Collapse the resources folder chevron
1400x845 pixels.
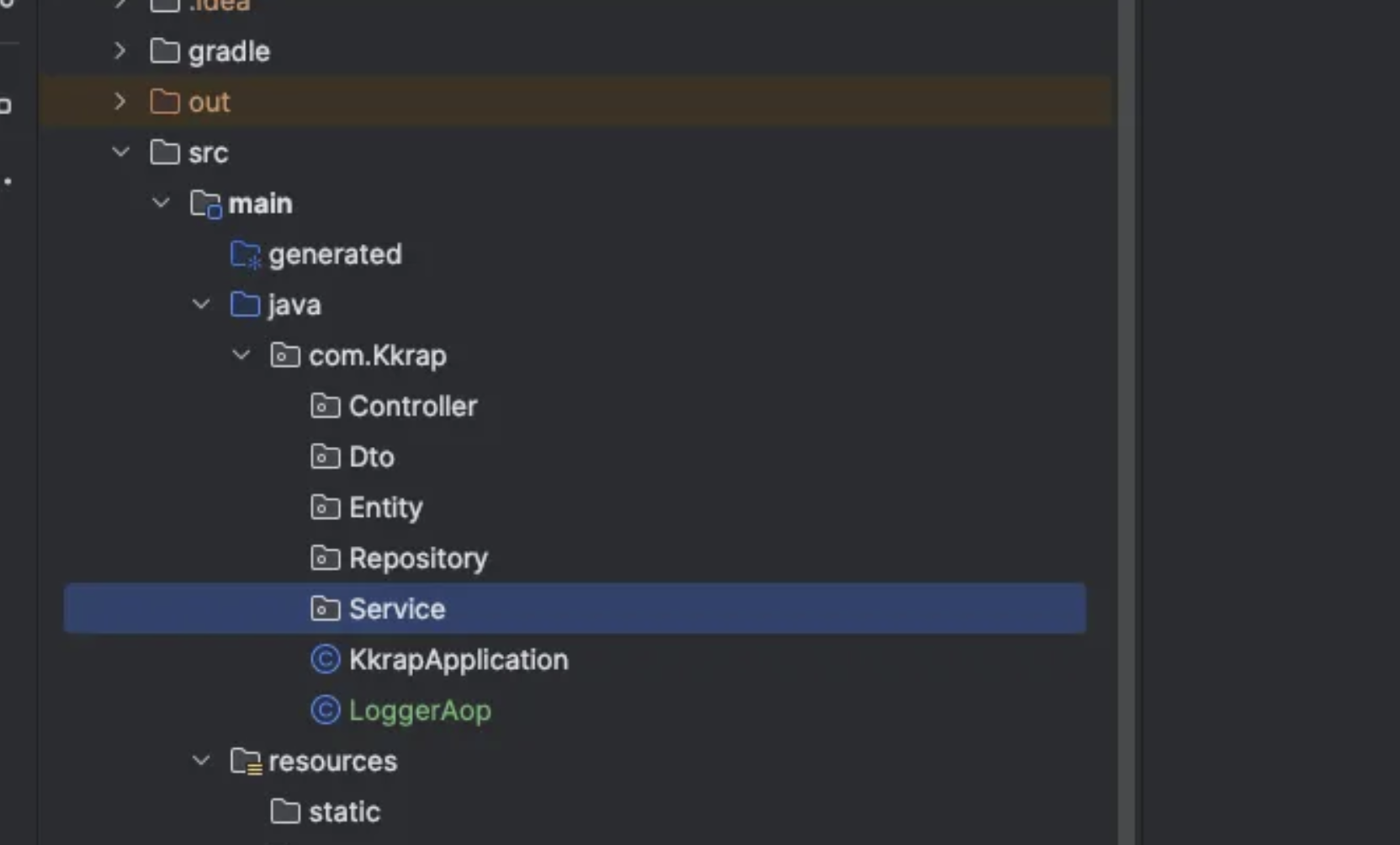tap(201, 761)
